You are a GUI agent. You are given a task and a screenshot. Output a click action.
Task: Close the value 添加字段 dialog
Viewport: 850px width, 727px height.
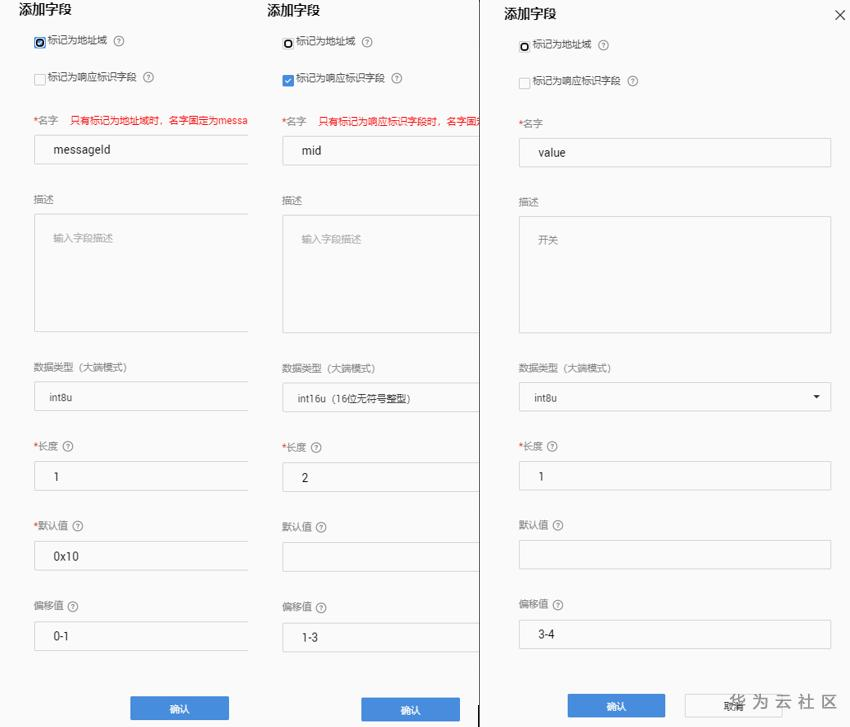[840, 15]
